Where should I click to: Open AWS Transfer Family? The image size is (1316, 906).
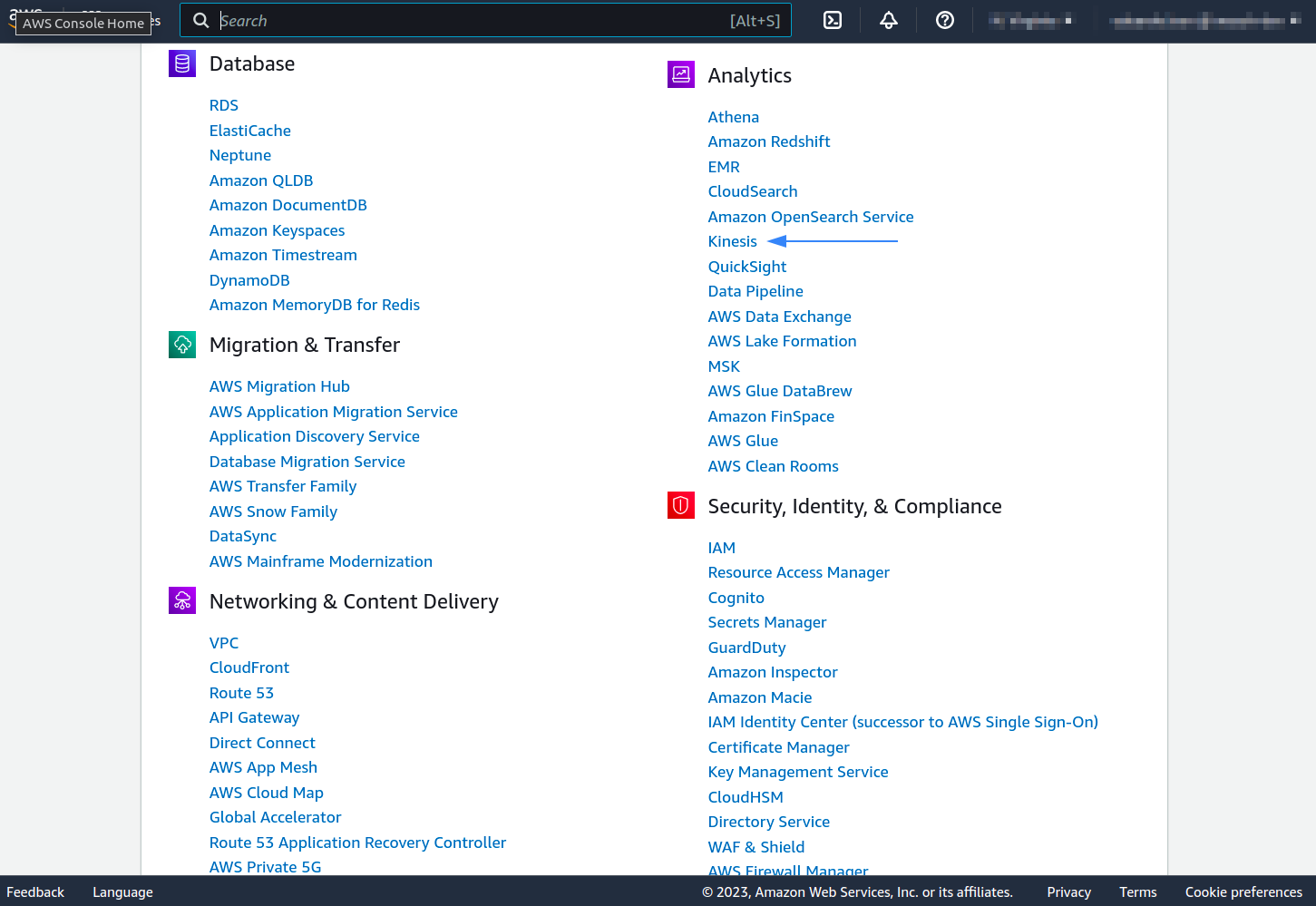[x=283, y=486]
